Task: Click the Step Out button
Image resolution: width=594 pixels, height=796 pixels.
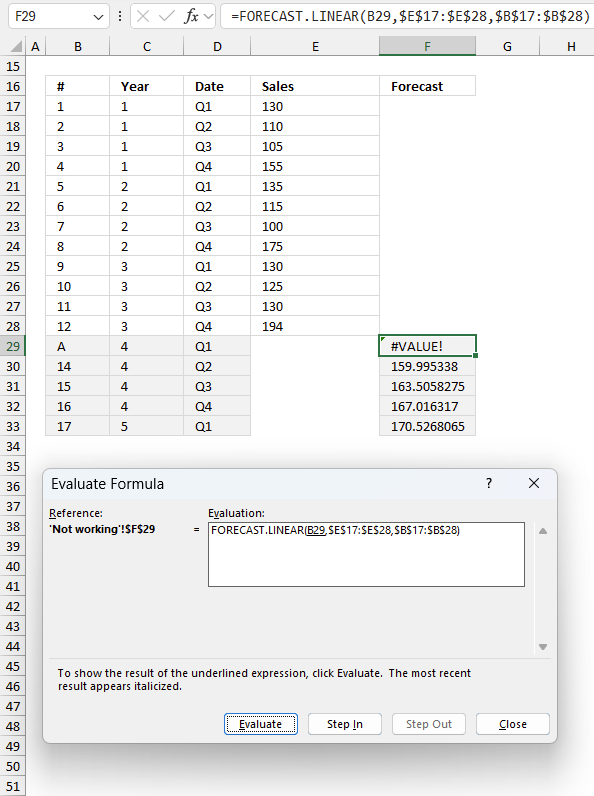Action: tap(428, 724)
